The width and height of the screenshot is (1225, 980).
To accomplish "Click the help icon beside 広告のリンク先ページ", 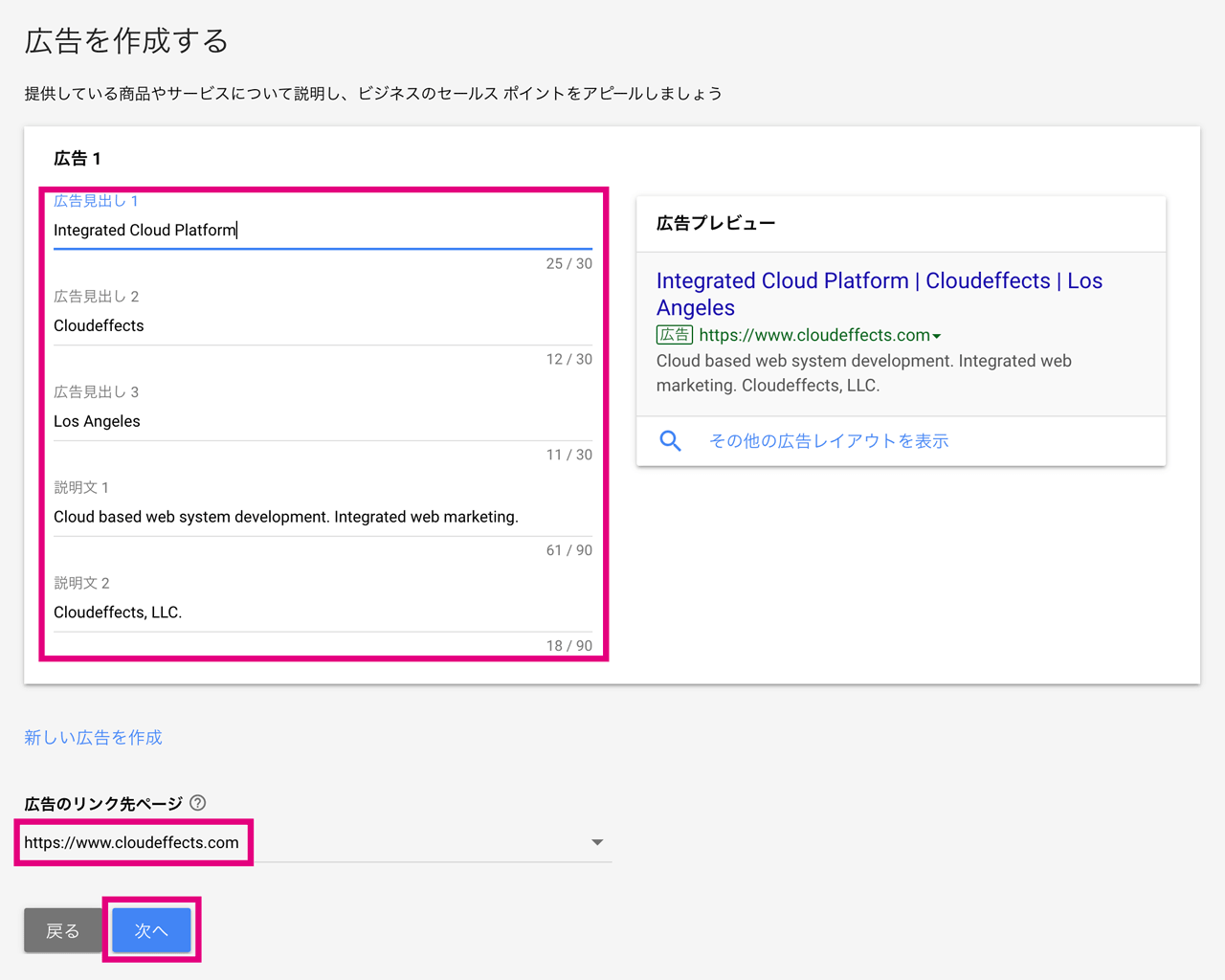I will tap(198, 803).
